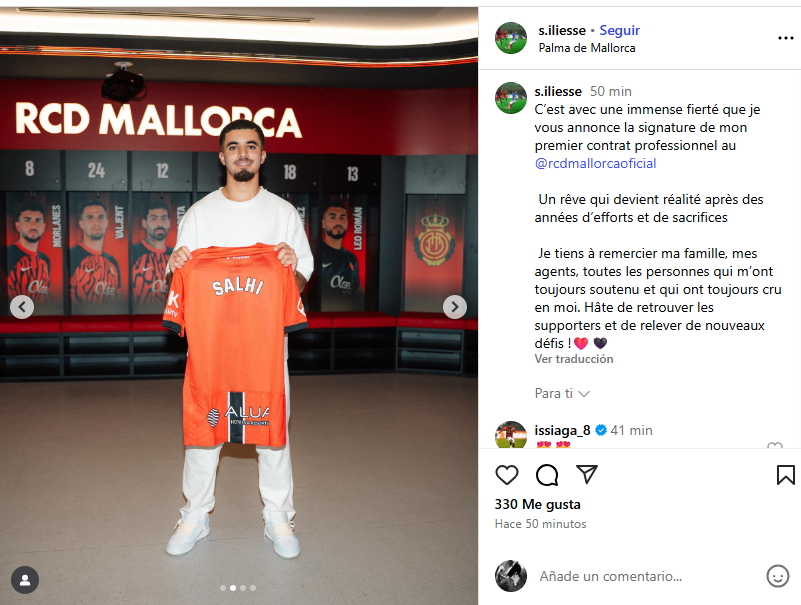Share the post via paper plane icon
Image resolution: width=801 pixels, height=605 pixels.
pos(586,474)
